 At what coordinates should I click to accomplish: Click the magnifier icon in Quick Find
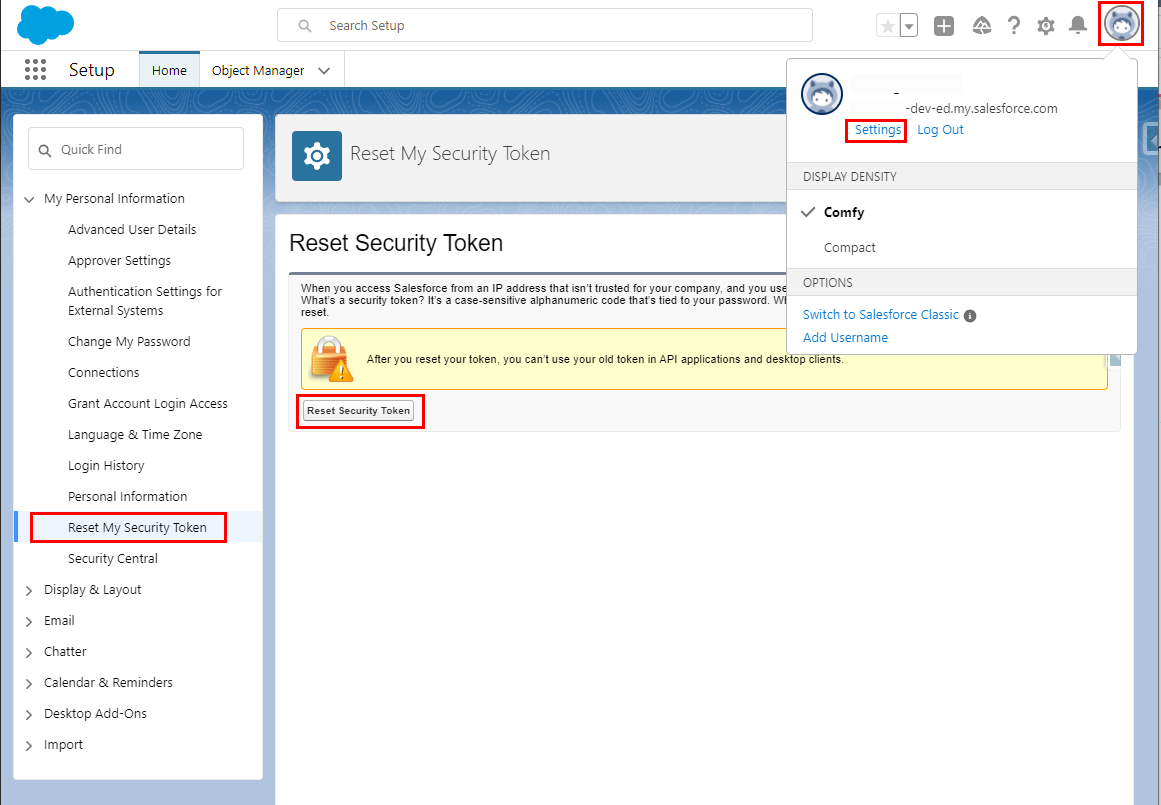point(45,150)
